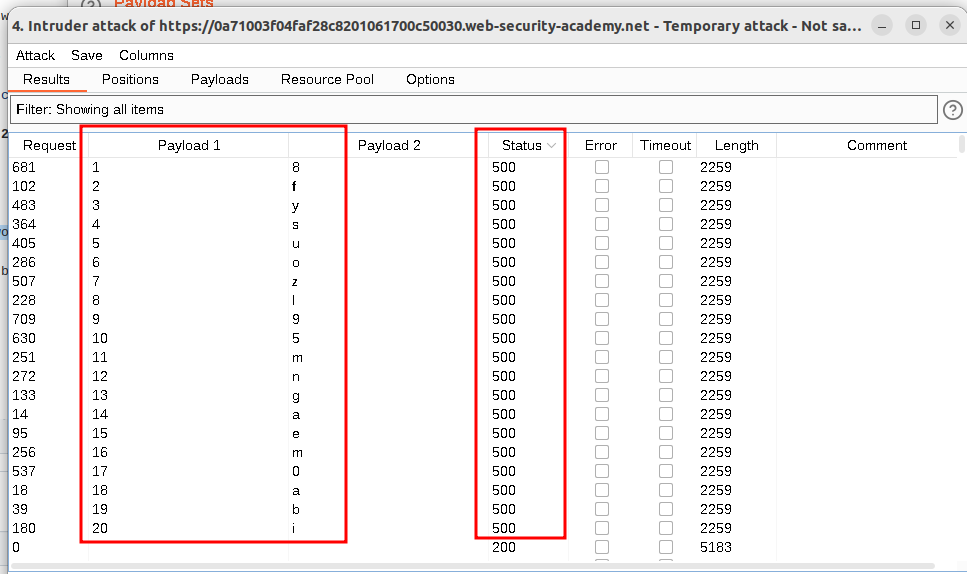This screenshot has height=574, width=967.
Task: Toggle Error checkbox for request 709
Action: coord(602,319)
